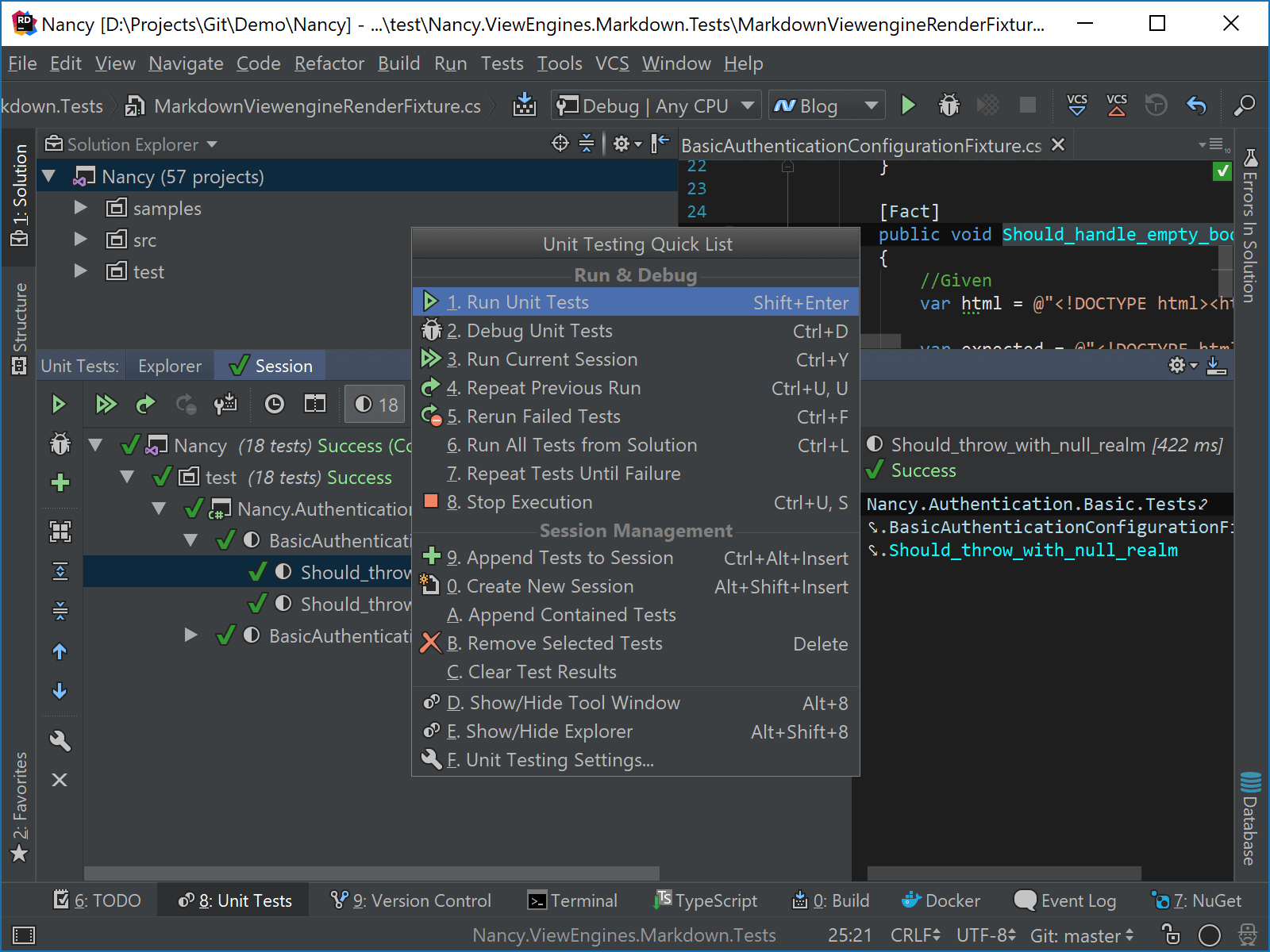Open Docker tool window
The width and height of the screenshot is (1270, 952).
click(x=941, y=900)
